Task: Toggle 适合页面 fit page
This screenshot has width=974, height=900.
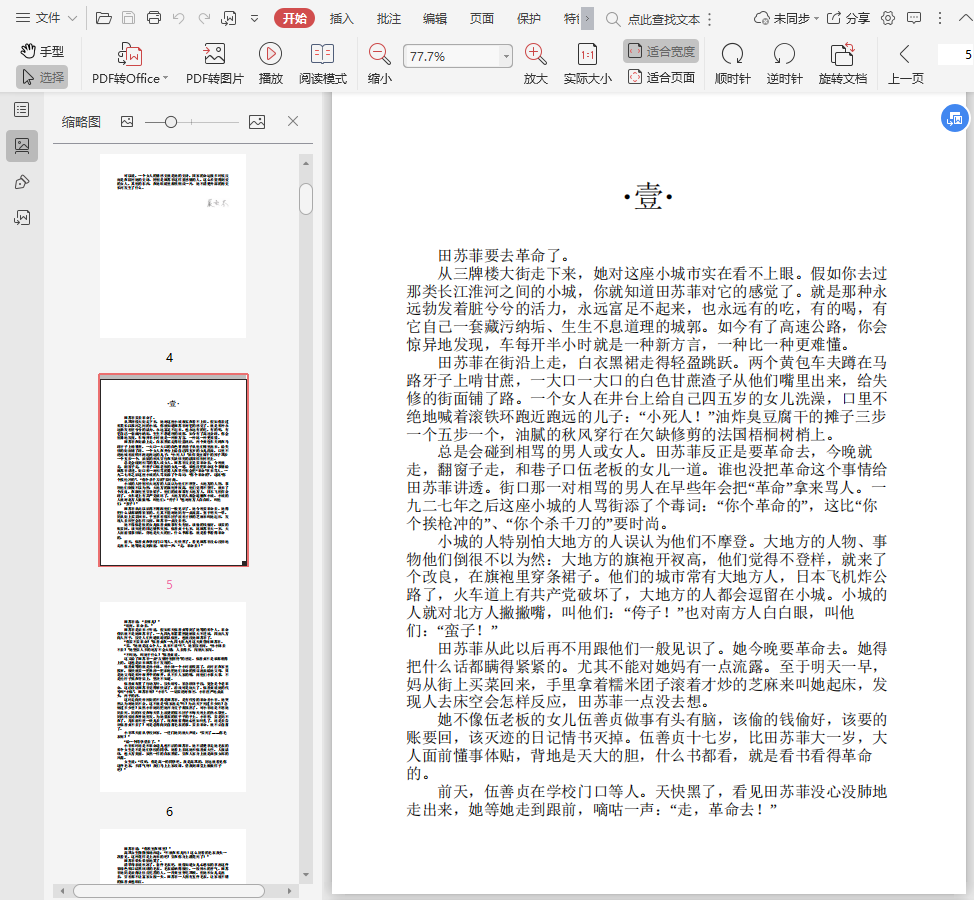Action: [x=661, y=78]
